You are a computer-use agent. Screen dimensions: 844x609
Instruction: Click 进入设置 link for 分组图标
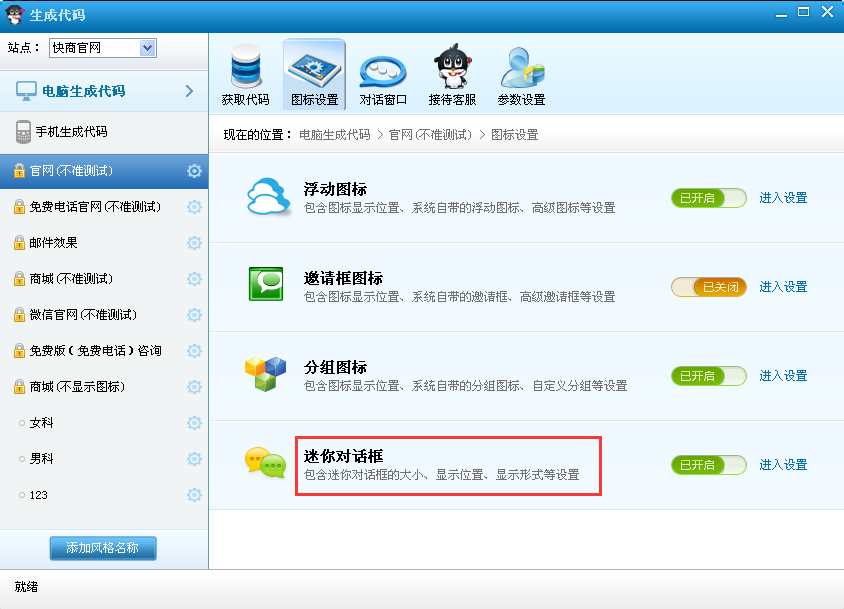click(x=783, y=376)
